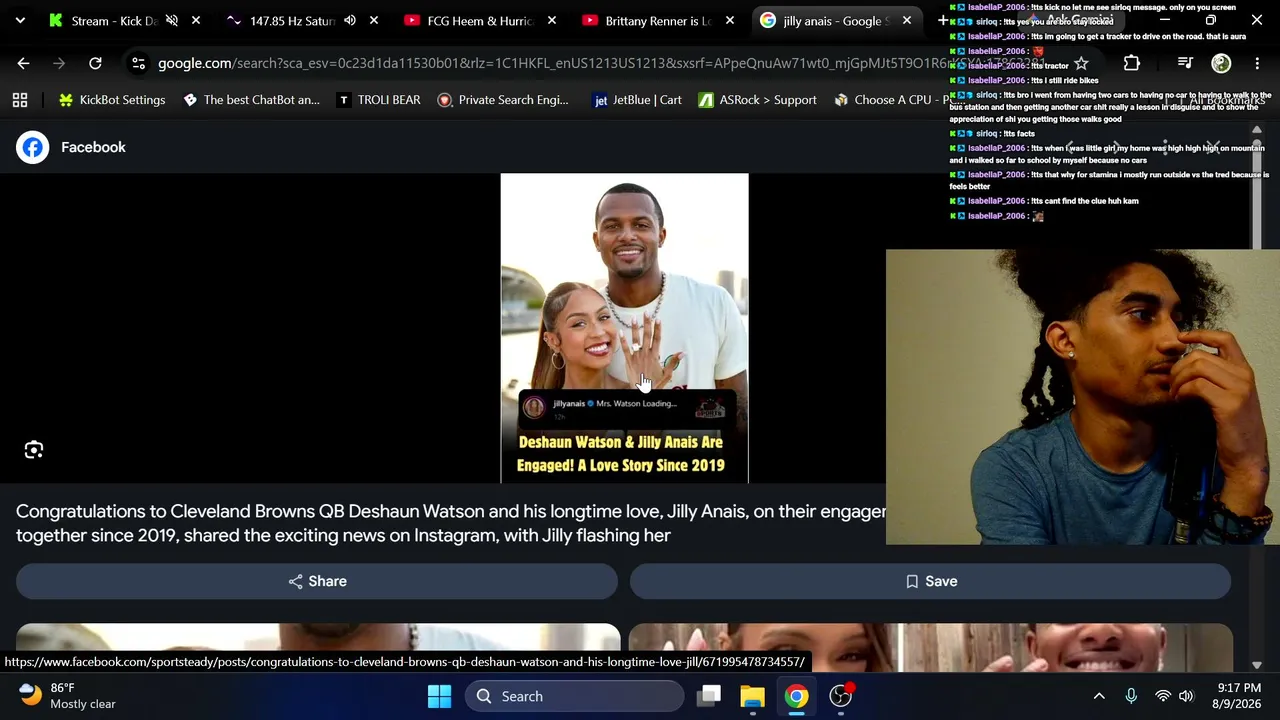Open the Deshaun Watson and Jilly Anais engagement image
1280x720 pixels.
(x=624, y=328)
